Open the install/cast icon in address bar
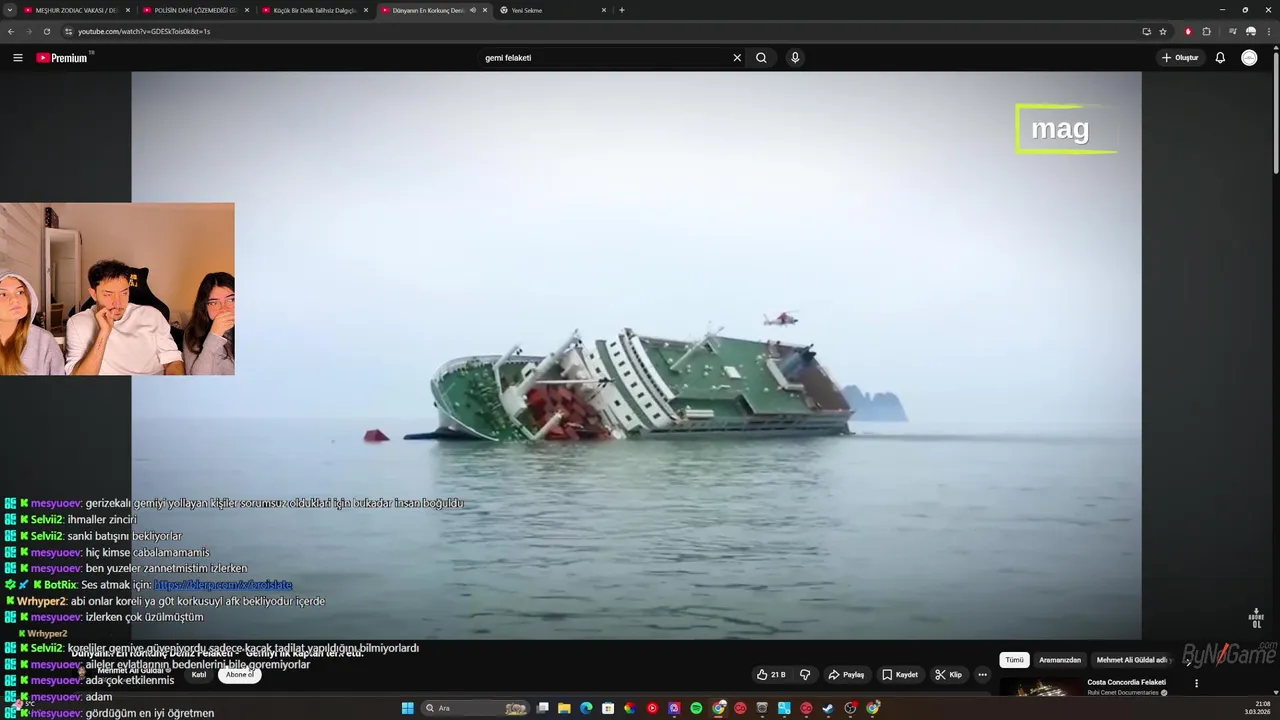This screenshot has width=1280, height=720. [1146, 31]
